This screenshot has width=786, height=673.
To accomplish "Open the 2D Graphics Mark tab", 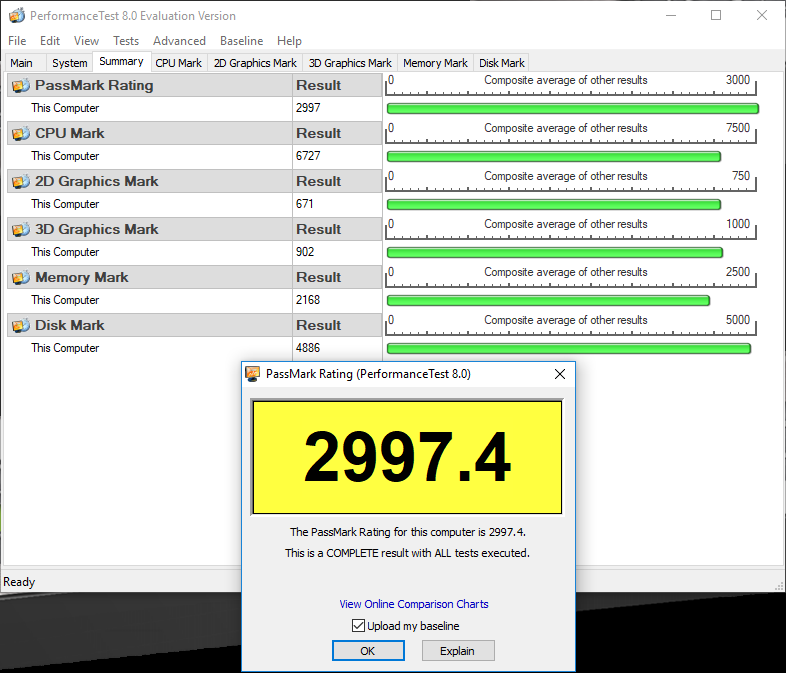I will point(255,63).
